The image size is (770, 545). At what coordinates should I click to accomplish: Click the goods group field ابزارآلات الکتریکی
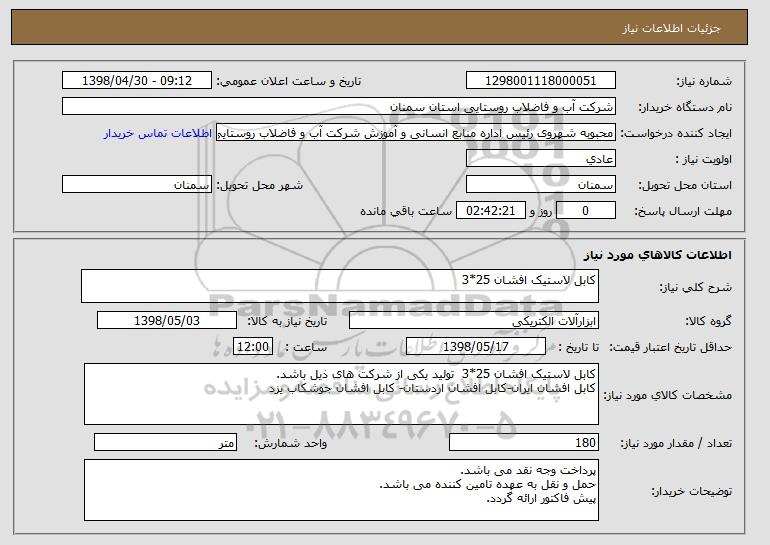pyautogui.click(x=474, y=321)
